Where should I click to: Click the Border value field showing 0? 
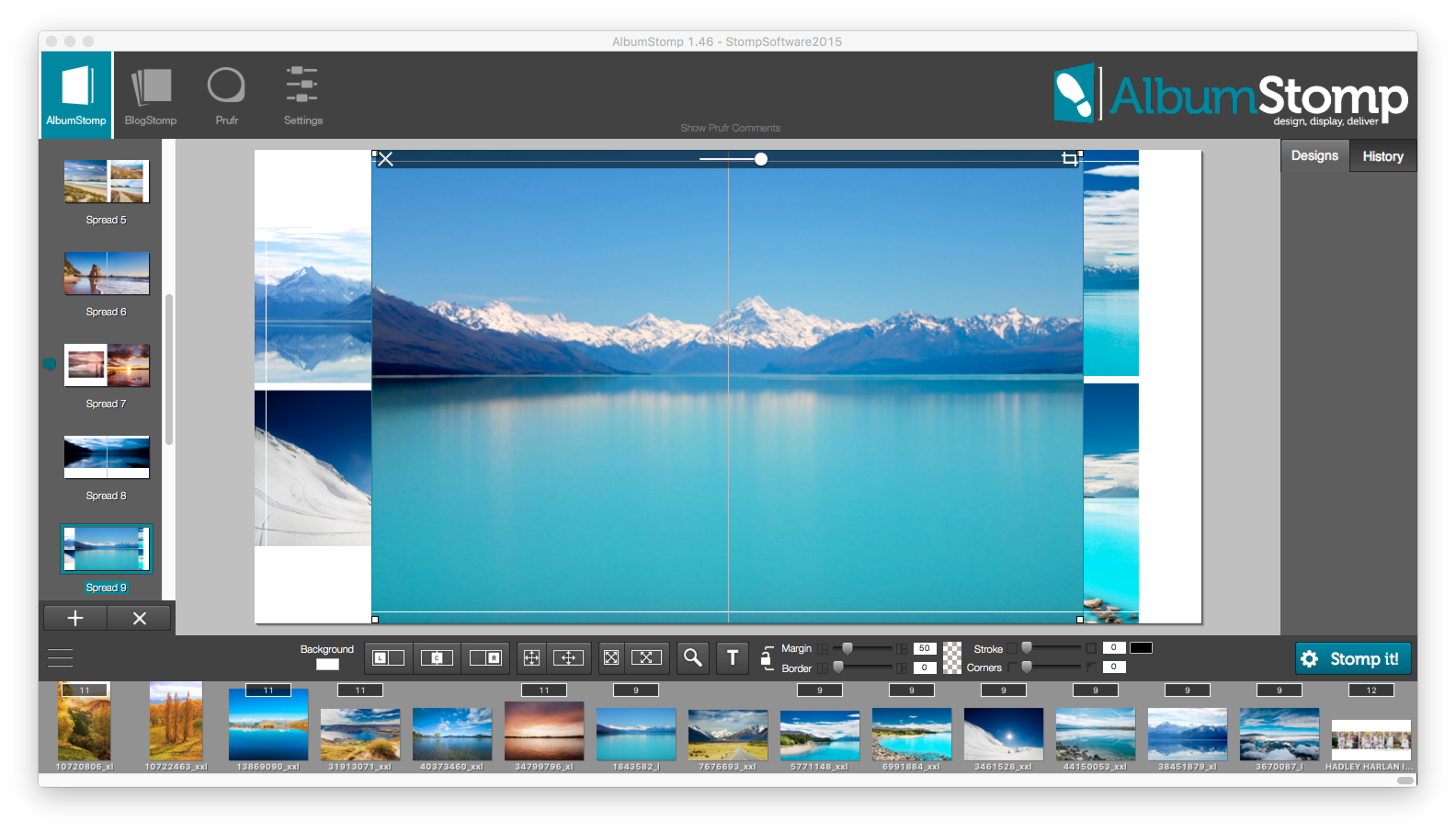[925, 668]
